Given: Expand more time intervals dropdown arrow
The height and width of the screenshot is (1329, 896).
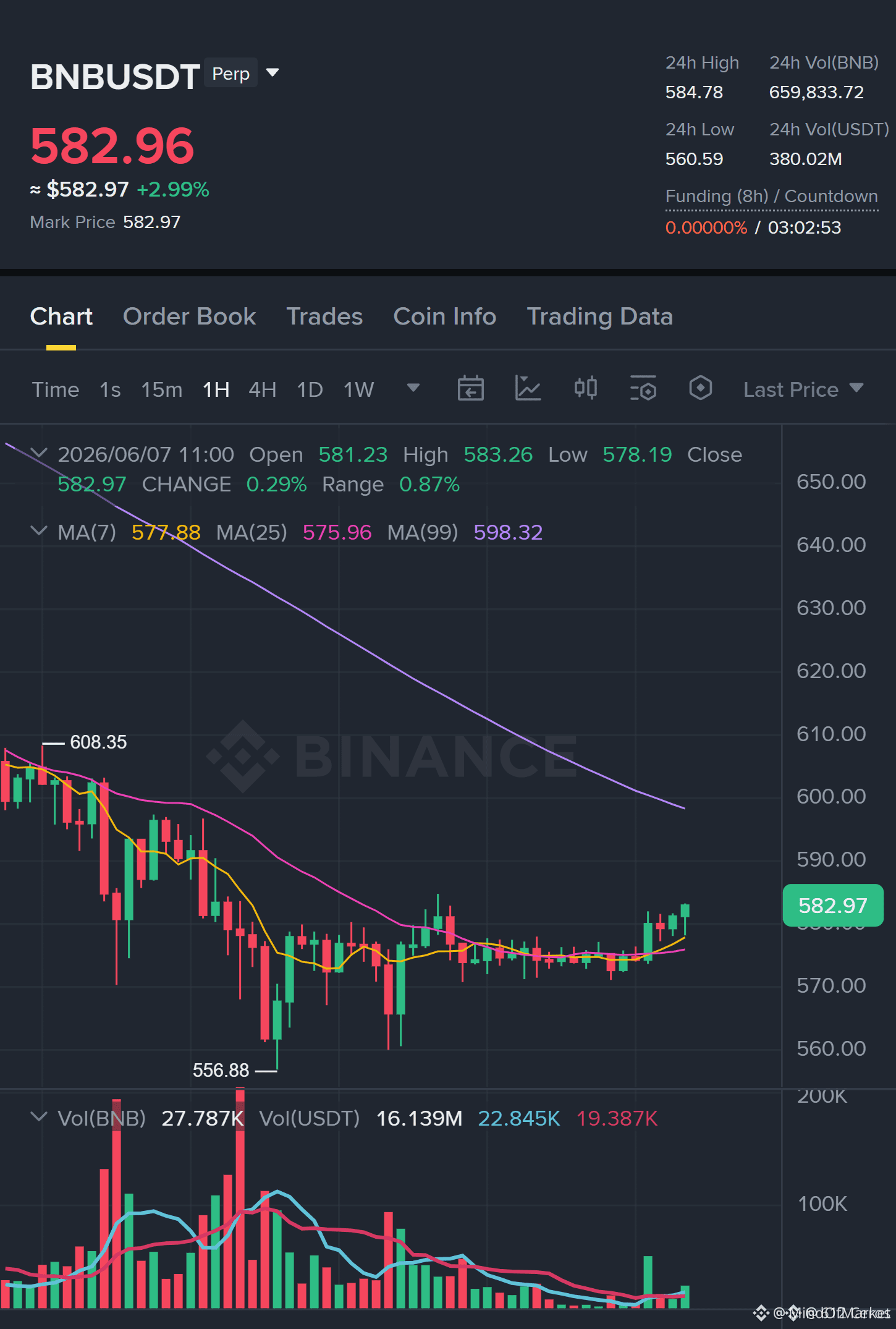Looking at the screenshot, I should pos(413,388).
